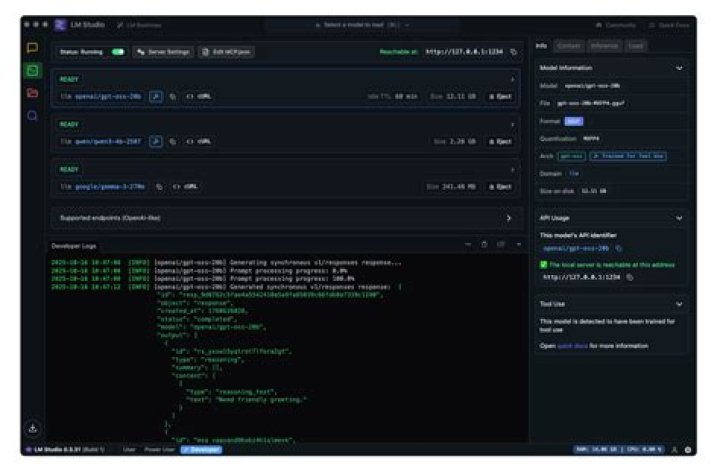Click the google/gemma-3-270m model name

[x=110, y=187]
